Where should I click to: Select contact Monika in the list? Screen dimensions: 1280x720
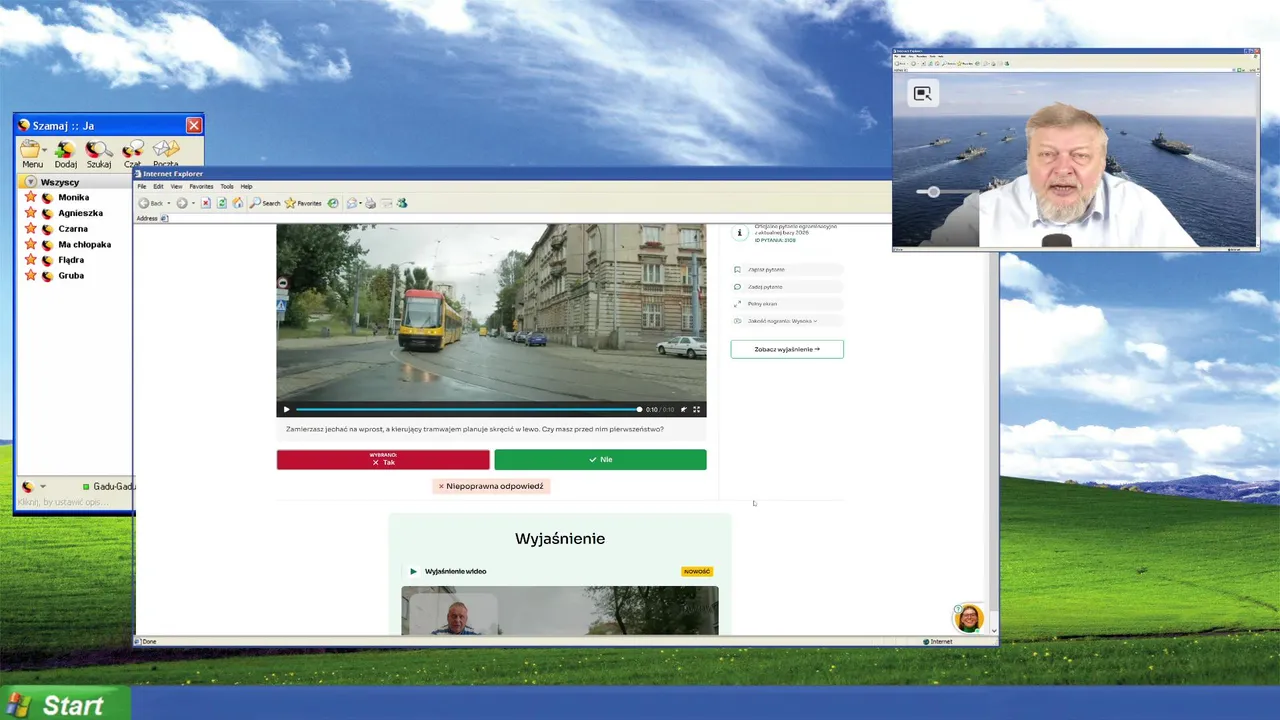(x=73, y=198)
